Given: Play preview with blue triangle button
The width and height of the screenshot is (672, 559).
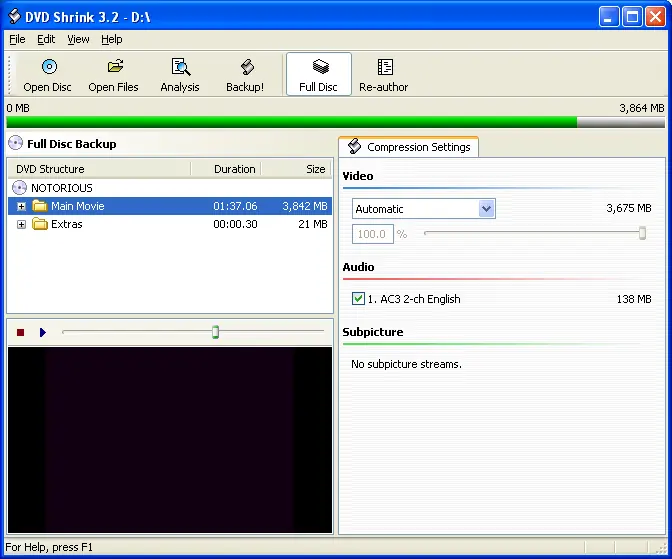Looking at the screenshot, I should [42, 332].
